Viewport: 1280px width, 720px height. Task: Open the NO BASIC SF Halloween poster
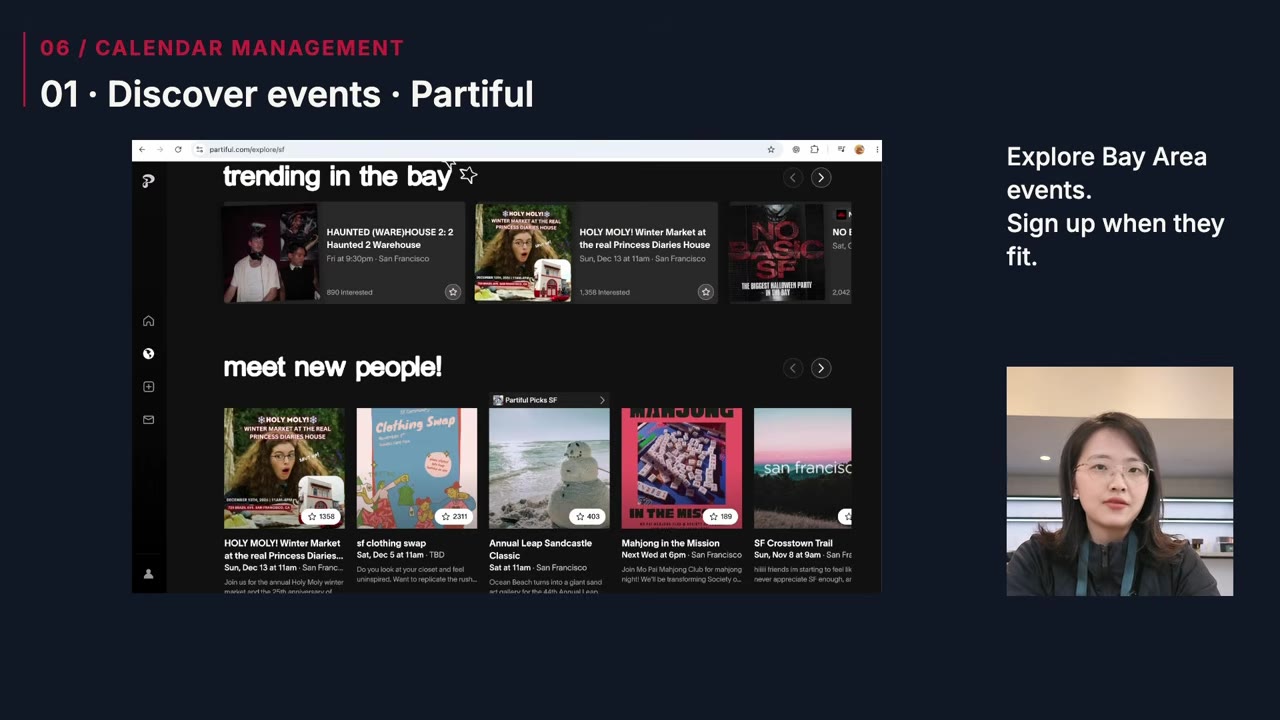[776, 253]
